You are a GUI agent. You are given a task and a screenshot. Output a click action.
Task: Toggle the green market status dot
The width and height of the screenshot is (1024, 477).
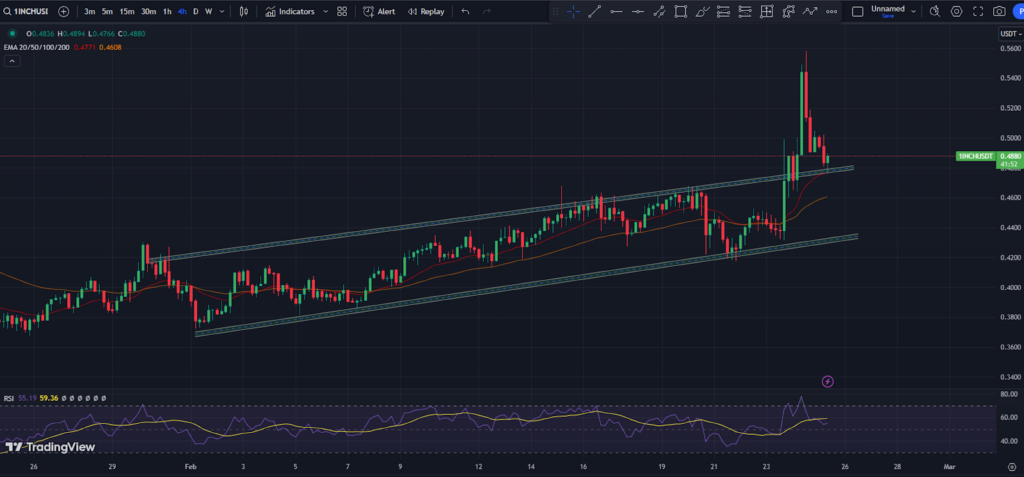pyautogui.click(x=12, y=34)
